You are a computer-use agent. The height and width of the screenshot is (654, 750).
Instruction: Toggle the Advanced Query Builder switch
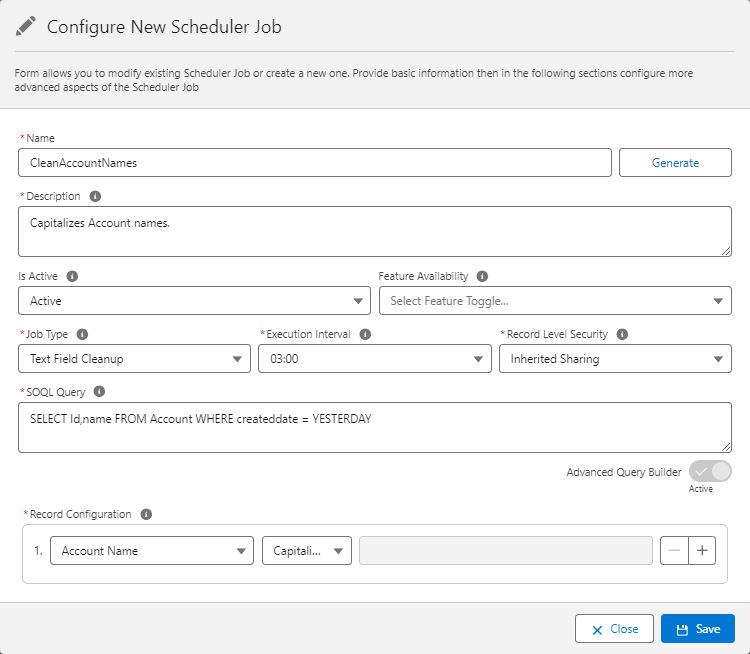710,472
